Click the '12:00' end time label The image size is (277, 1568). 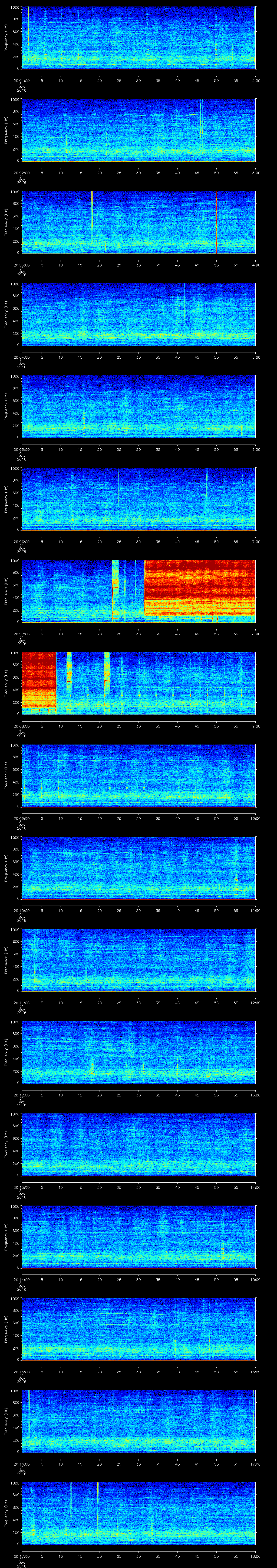255,1003
